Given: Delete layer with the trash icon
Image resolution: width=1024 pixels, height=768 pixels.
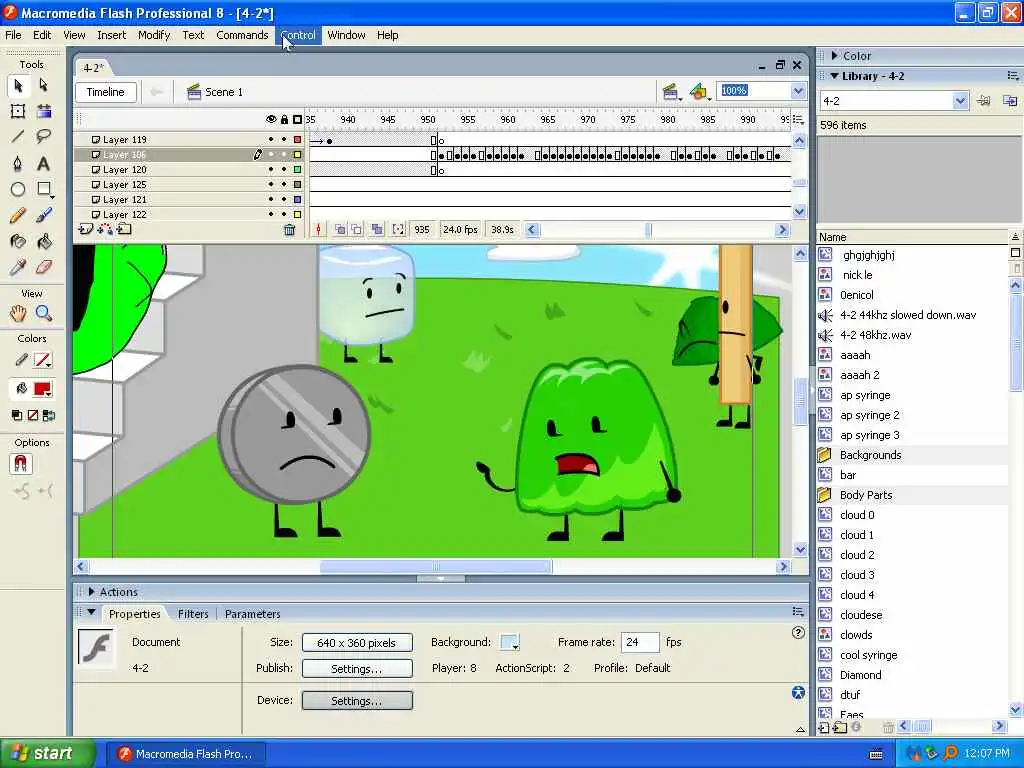Looking at the screenshot, I should click(x=289, y=229).
